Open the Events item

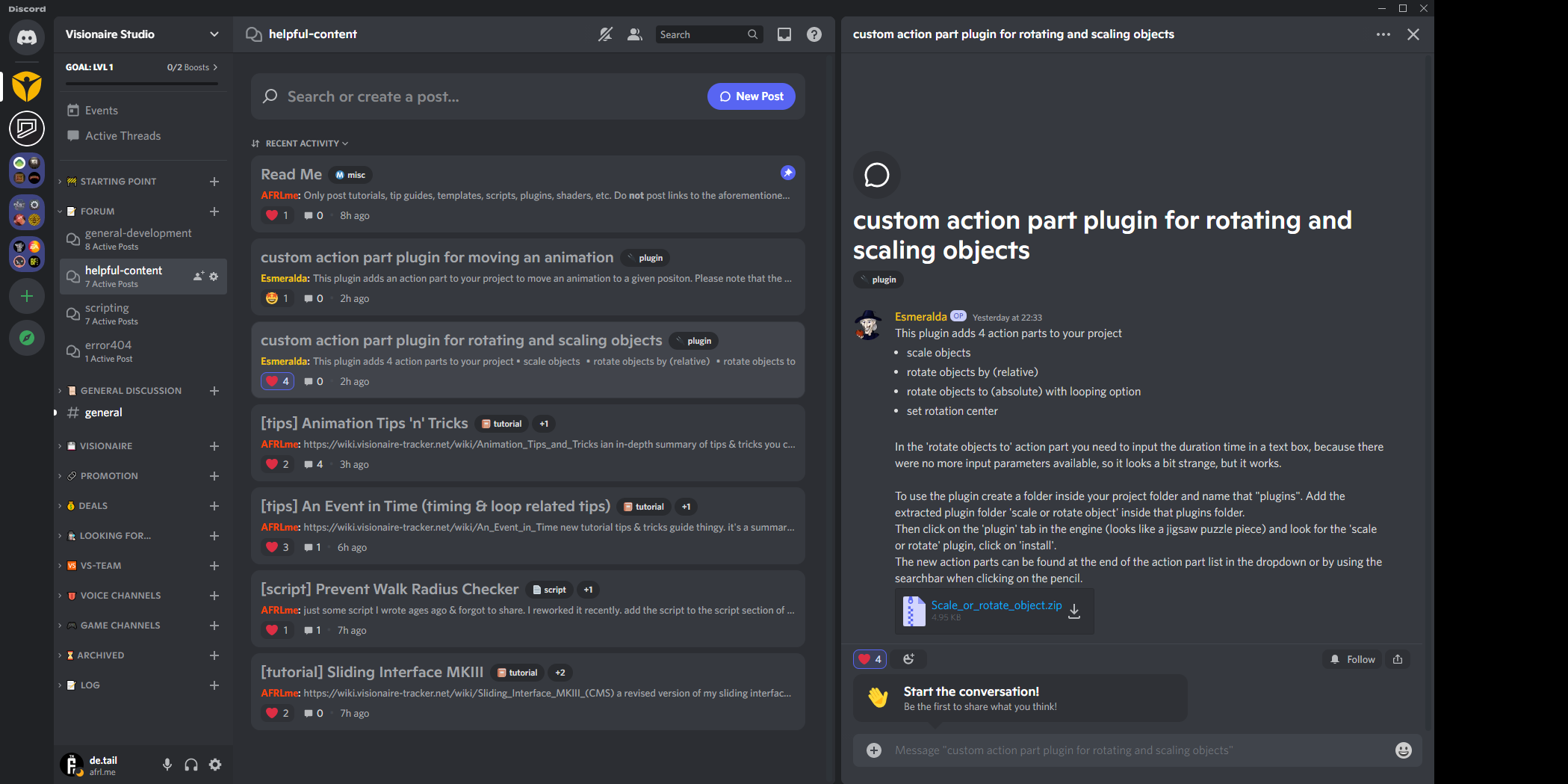pos(143,111)
